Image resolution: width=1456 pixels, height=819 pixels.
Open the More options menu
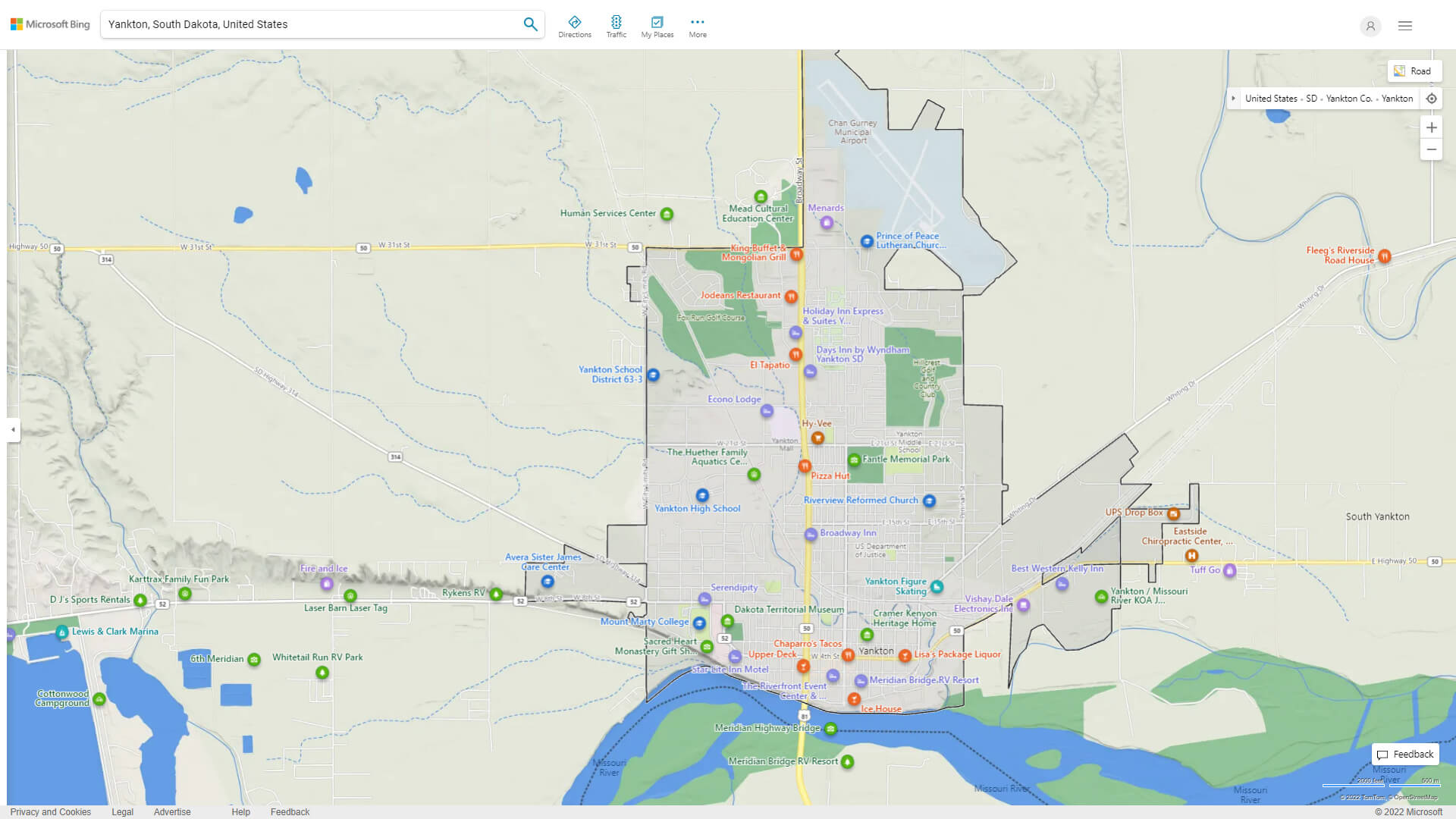pos(697,27)
